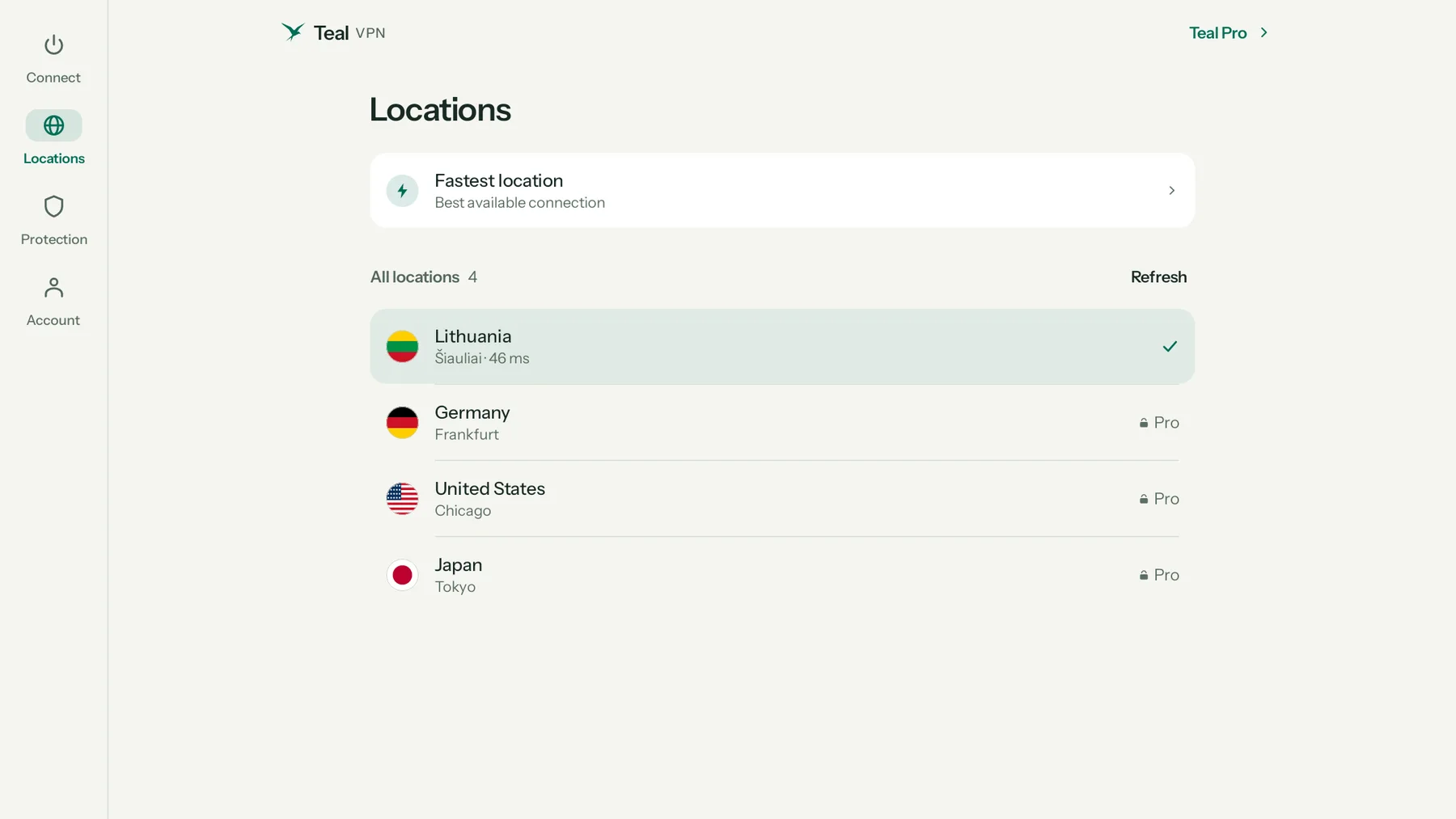Click the Japan flag icon
1456x819 pixels.
coord(402,575)
